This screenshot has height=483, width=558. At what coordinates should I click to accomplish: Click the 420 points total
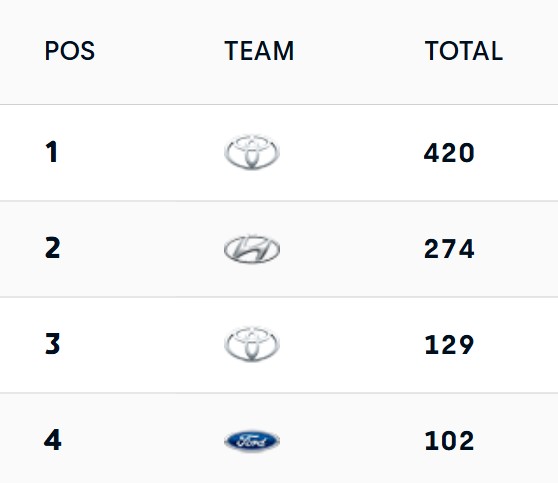click(x=449, y=153)
